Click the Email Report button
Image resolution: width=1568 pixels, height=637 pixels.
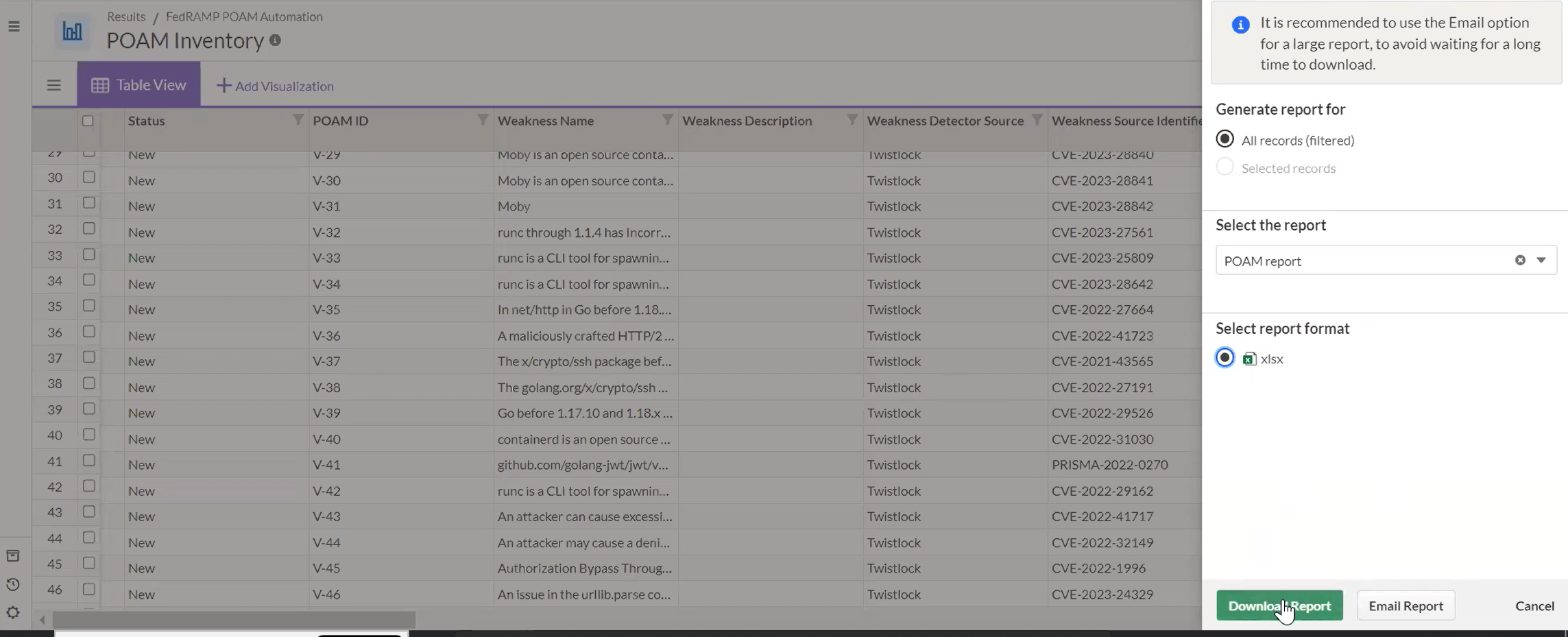tap(1406, 605)
